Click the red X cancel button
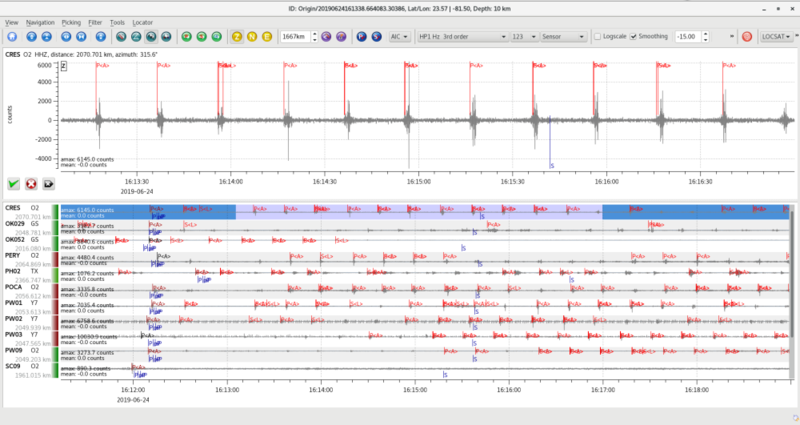 31,184
